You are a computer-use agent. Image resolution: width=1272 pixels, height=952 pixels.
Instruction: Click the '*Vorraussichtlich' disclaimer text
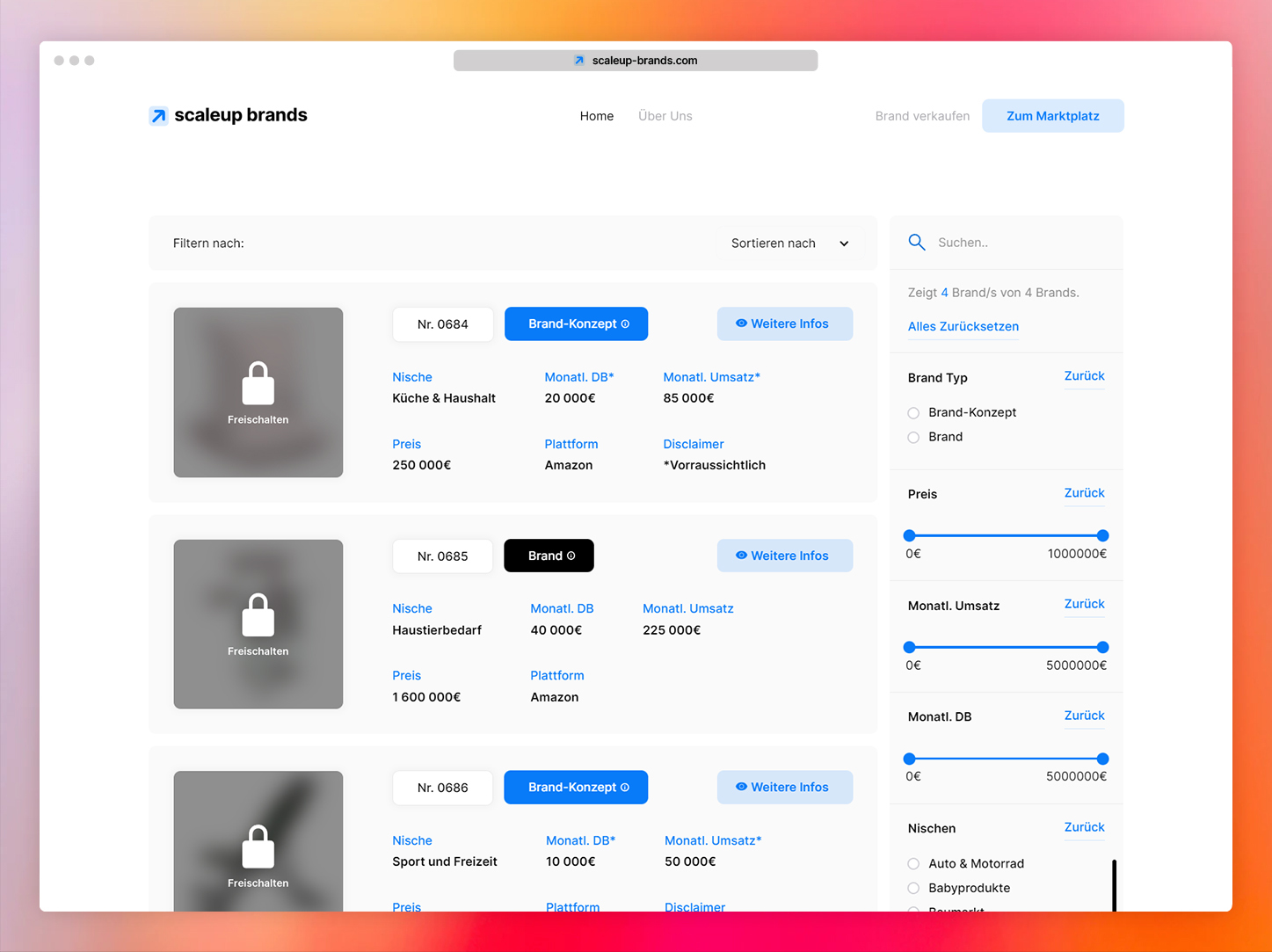pos(715,465)
